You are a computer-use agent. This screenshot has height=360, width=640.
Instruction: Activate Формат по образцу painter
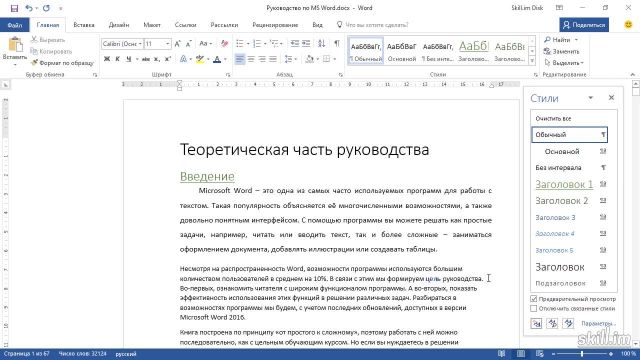tap(62, 63)
